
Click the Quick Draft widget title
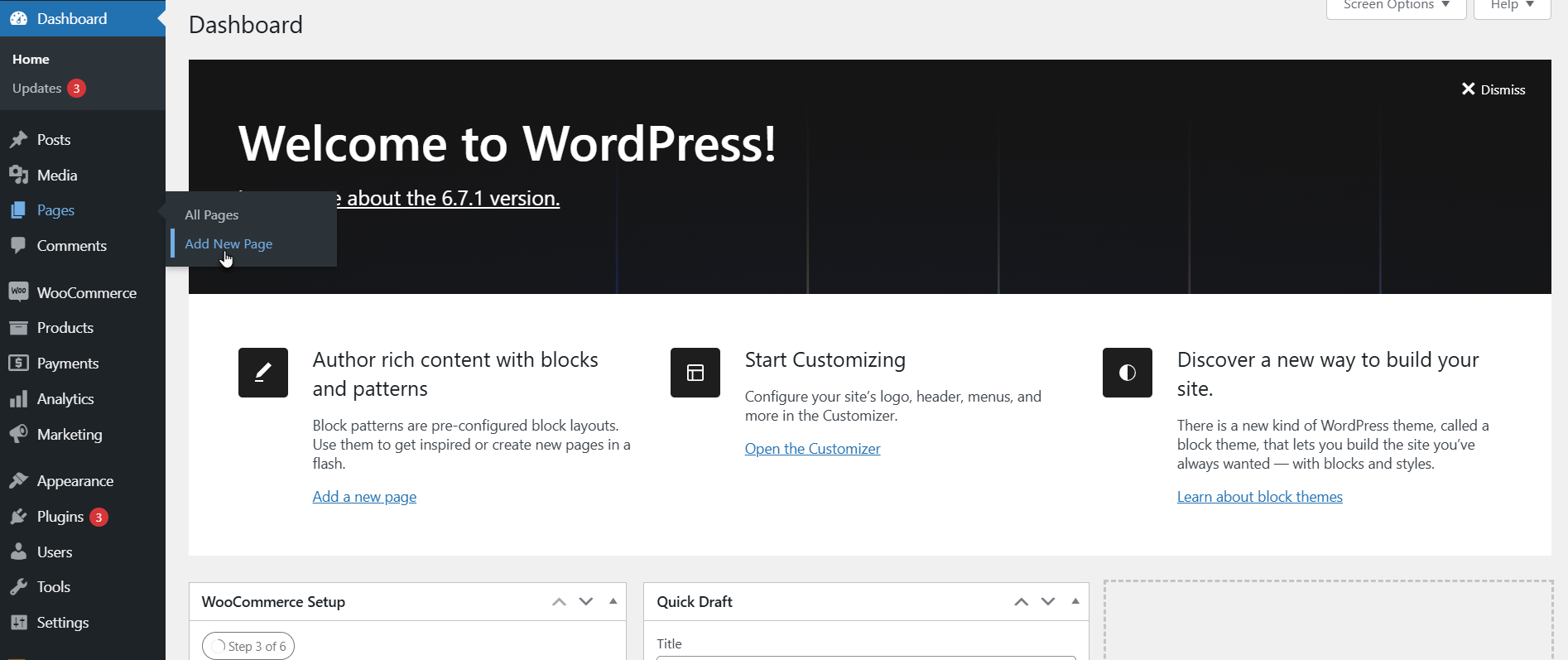(695, 602)
